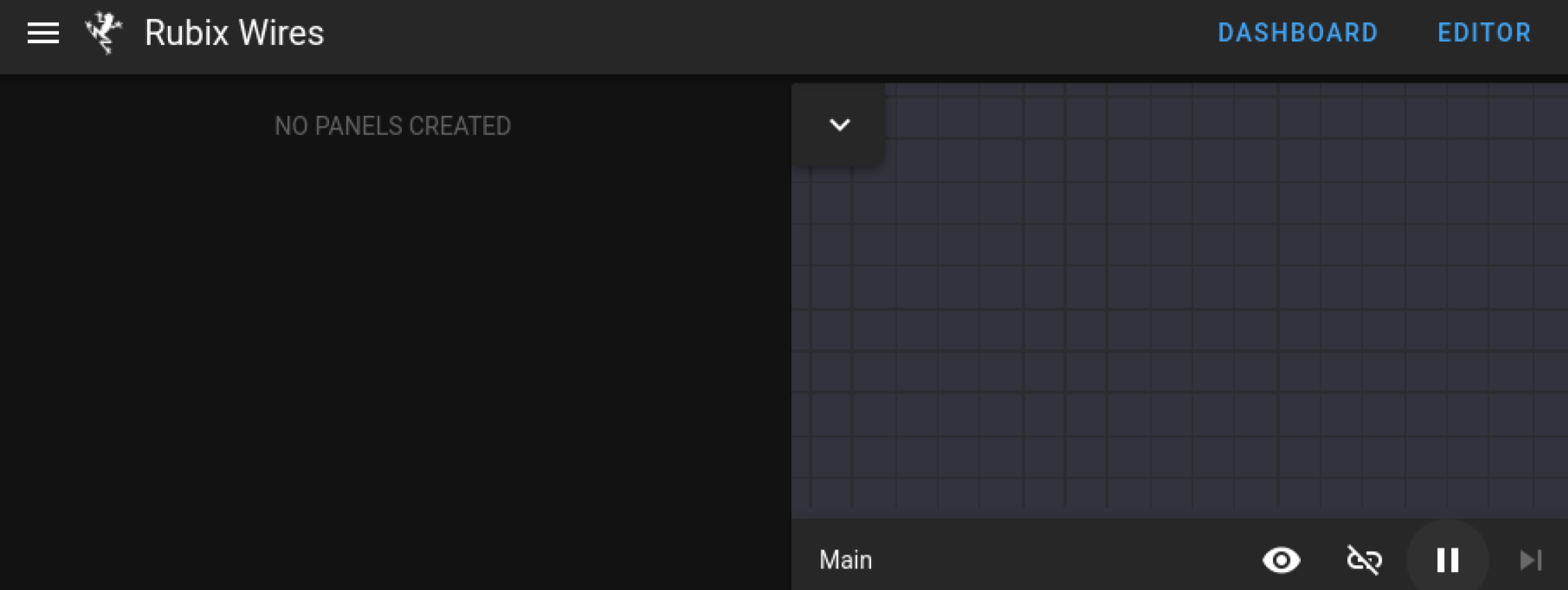Viewport: 1568px width, 590px height.
Task: Toggle node visibility with the eye button
Action: (1281, 560)
